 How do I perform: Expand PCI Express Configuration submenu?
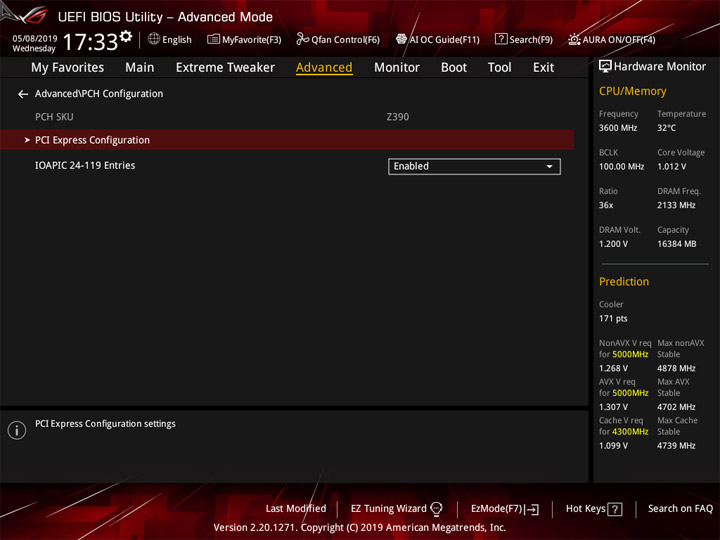[287, 140]
